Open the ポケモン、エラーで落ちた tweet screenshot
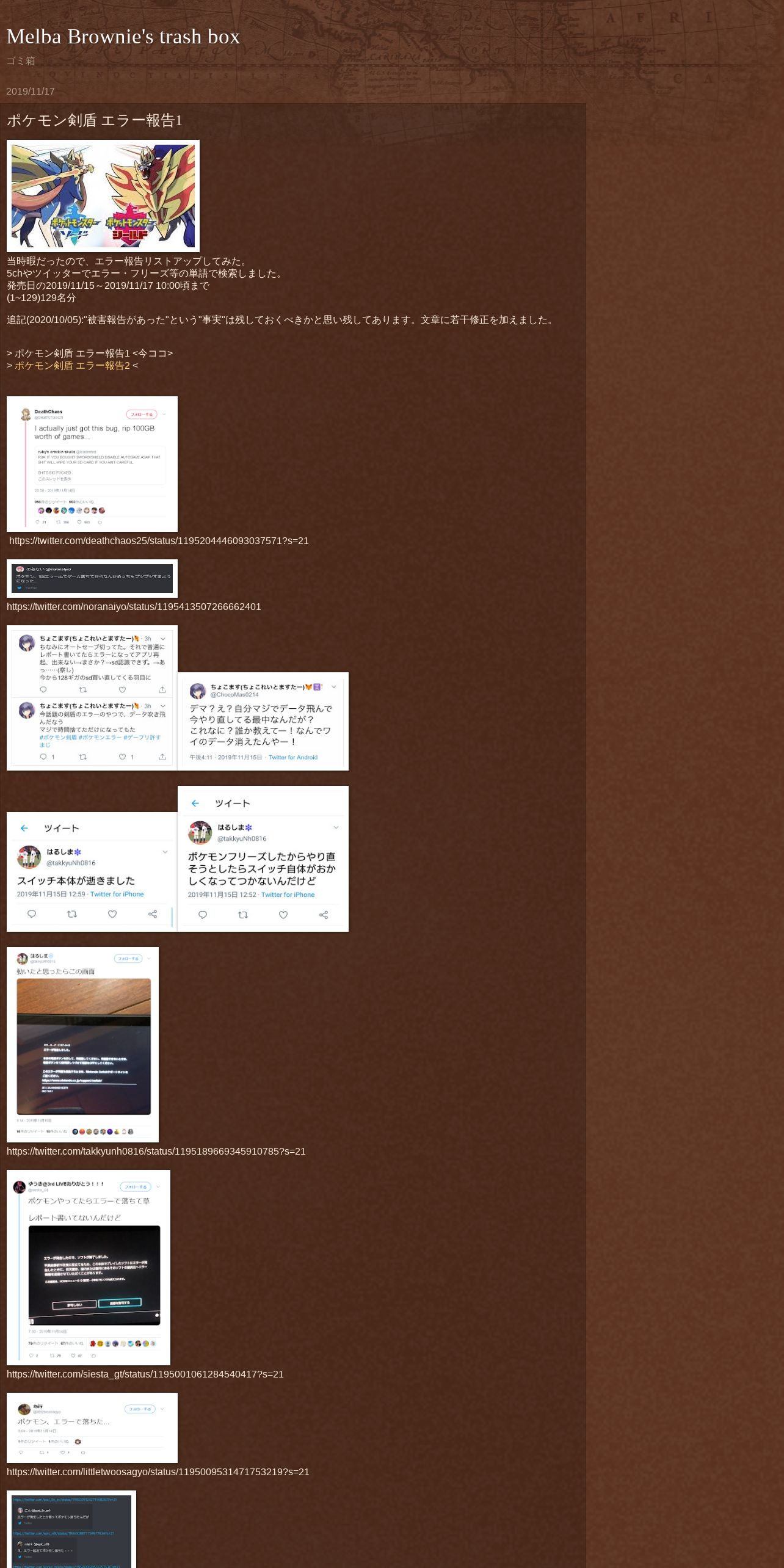The width and height of the screenshot is (784, 1568). tap(92, 1428)
